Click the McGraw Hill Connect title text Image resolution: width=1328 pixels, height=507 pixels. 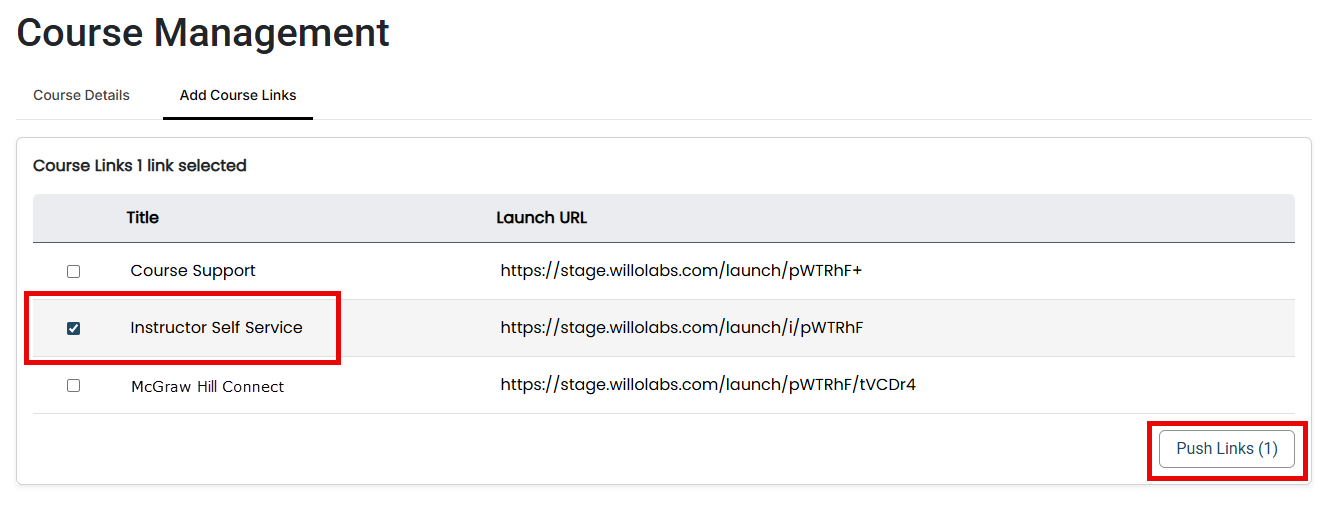click(207, 386)
